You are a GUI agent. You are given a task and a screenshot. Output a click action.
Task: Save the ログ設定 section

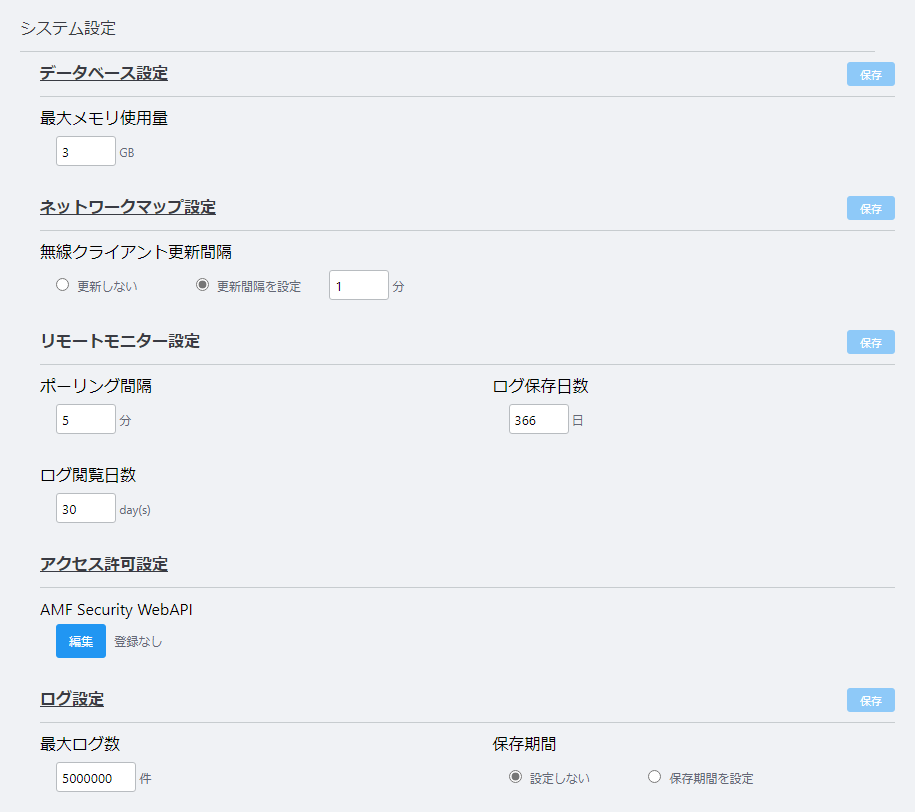click(x=870, y=700)
